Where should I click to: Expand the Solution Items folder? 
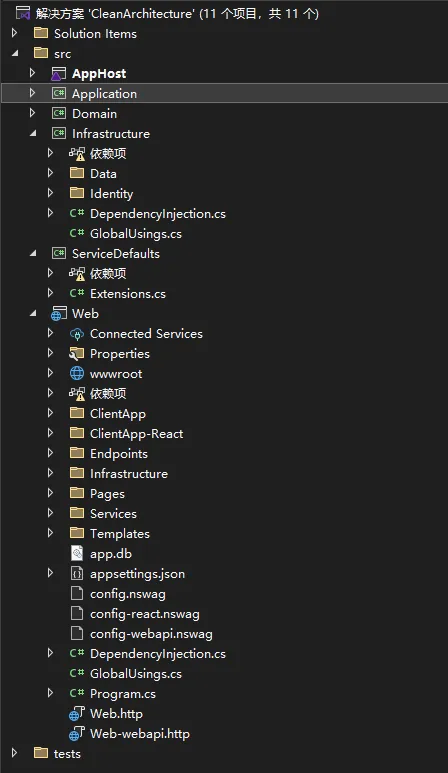(x=14, y=33)
